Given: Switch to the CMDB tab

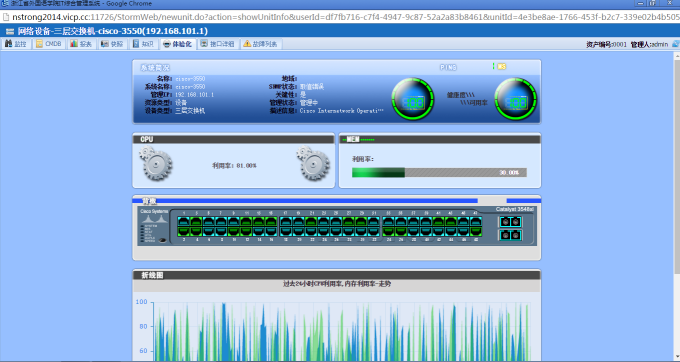Looking at the screenshot, I should (49, 44).
